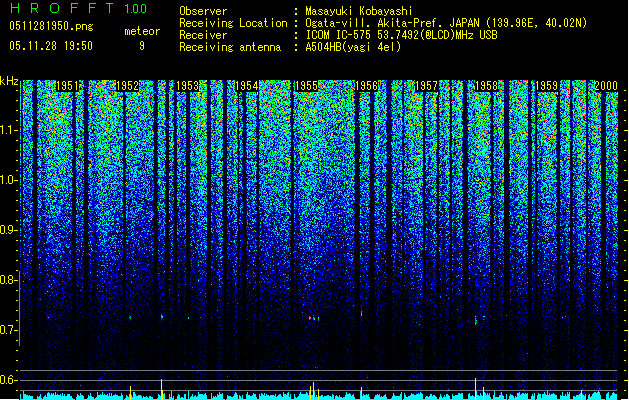The height and width of the screenshot is (400, 629).
Task: Select antenna value A504HB(yagi 4el)
Action: [353, 47]
